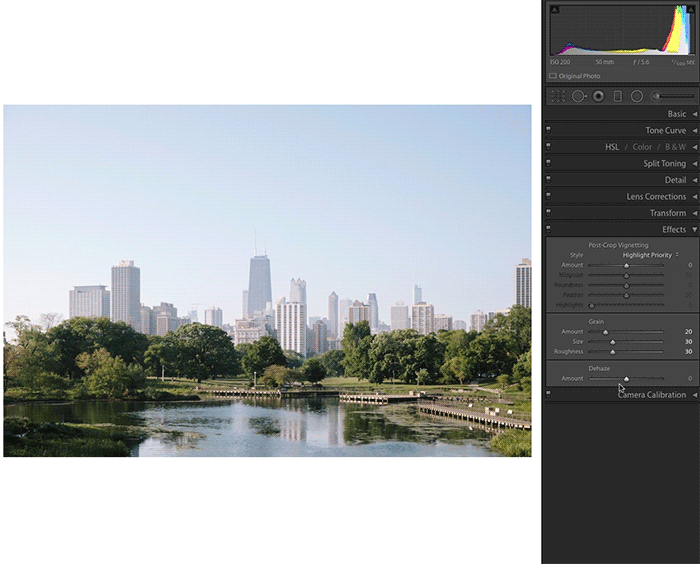This screenshot has width=700, height=564.
Task: Click the histogram graph
Action: (x=623, y=30)
